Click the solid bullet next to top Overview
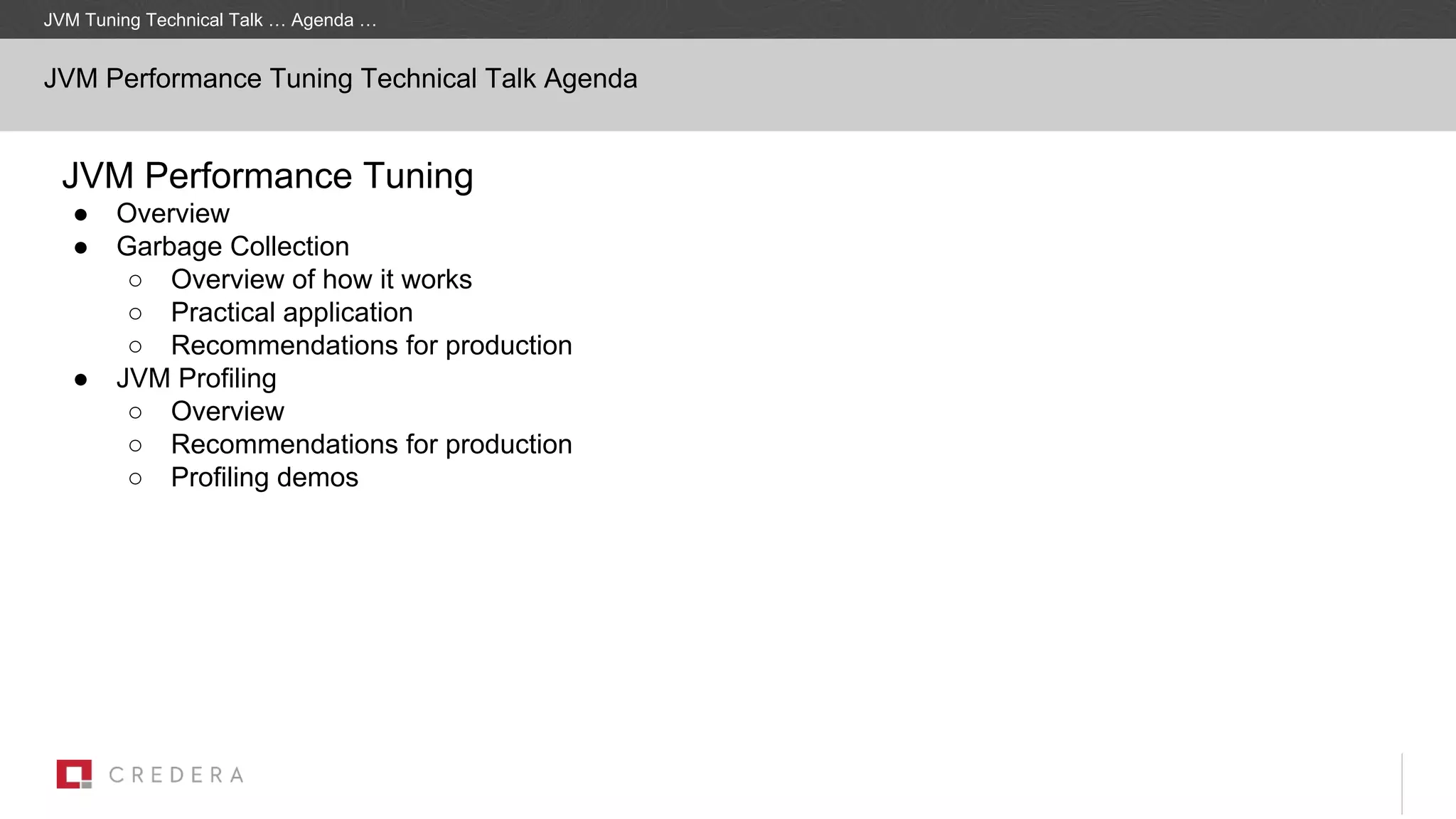Screen dimensions: 1456x819 [81, 215]
